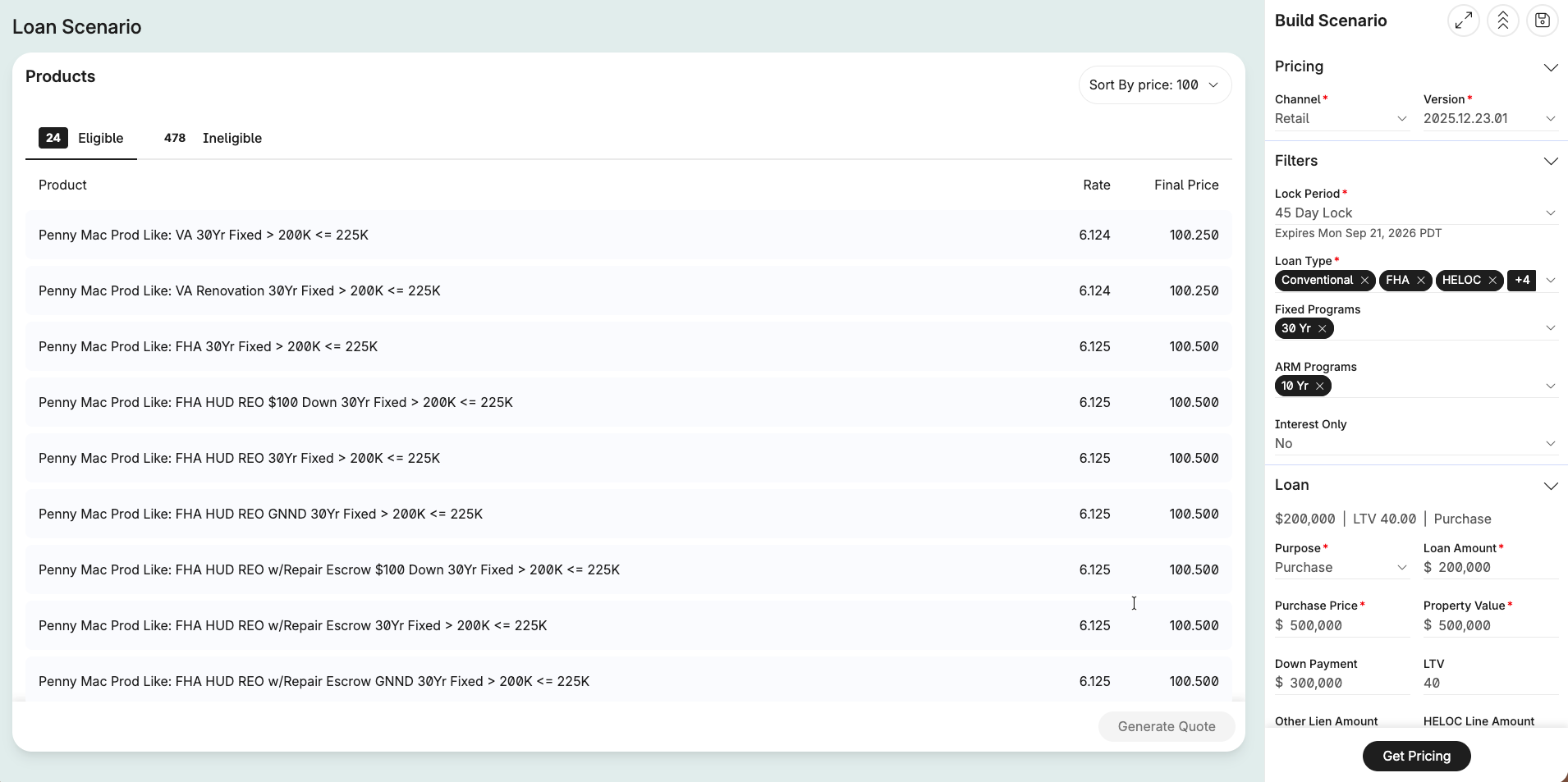This screenshot has height=782, width=1568.
Task: Open the Fixed Programs dropdown arrow
Action: click(1550, 328)
